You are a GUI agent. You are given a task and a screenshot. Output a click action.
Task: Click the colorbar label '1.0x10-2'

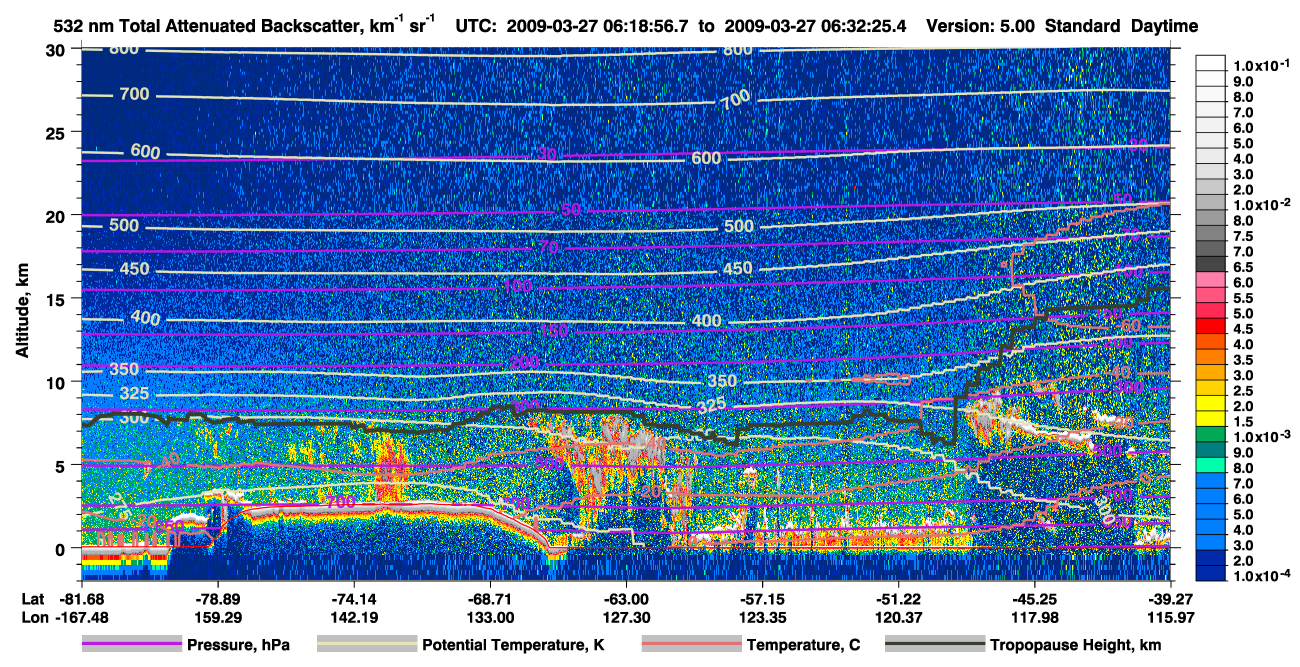pos(1260,205)
